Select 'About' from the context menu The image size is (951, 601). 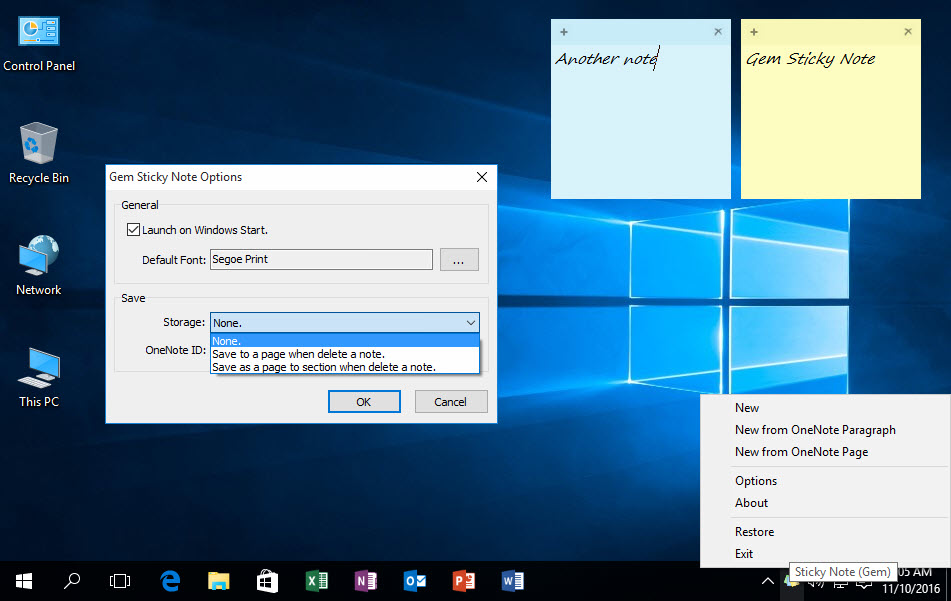click(x=751, y=502)
